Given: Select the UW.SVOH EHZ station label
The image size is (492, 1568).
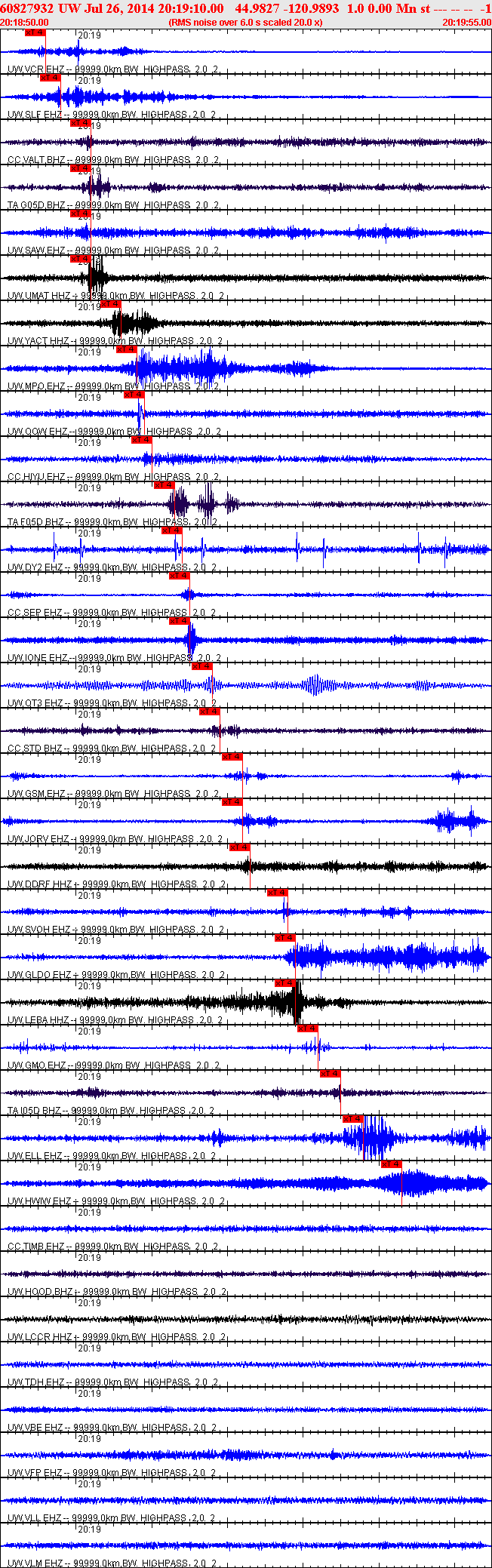Looking at the screenshot, I should coord(39,930).
